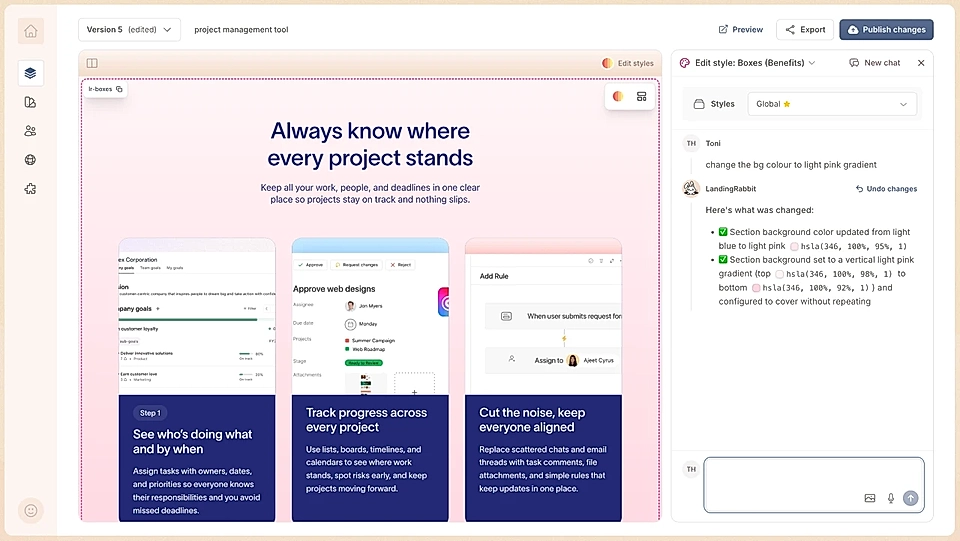This screenshot has height=541, width=960.
Task: Click Toni's user message text
Action: (x=790, y=165)
